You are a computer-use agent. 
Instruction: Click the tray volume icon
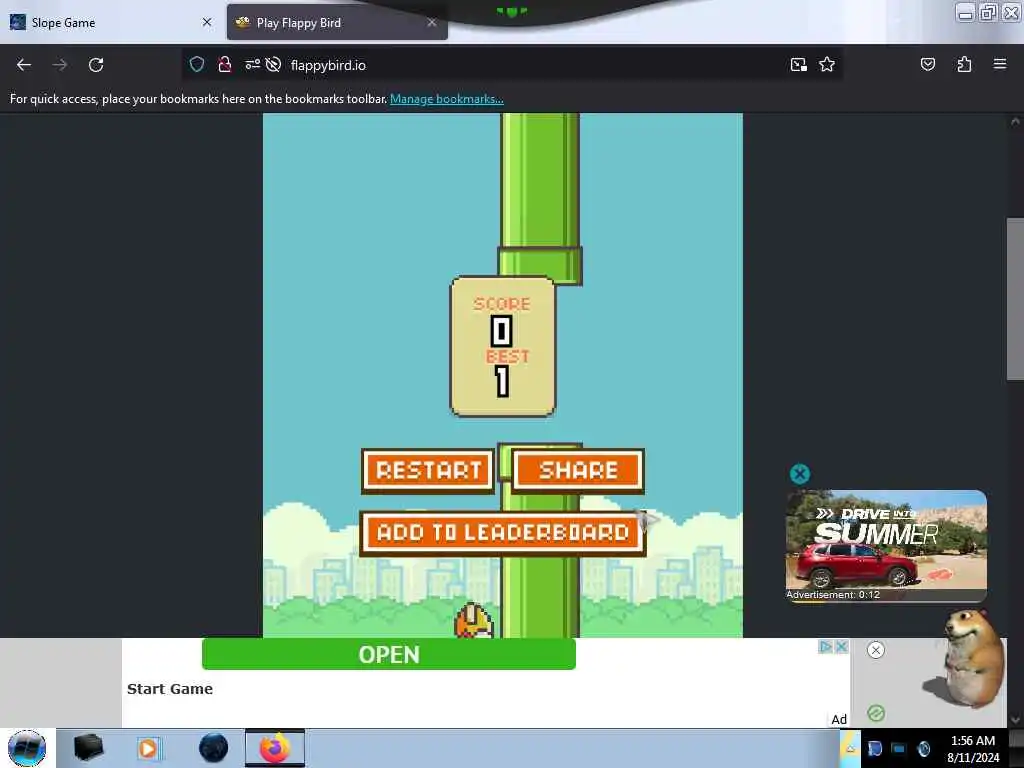(x=923, y=748)
